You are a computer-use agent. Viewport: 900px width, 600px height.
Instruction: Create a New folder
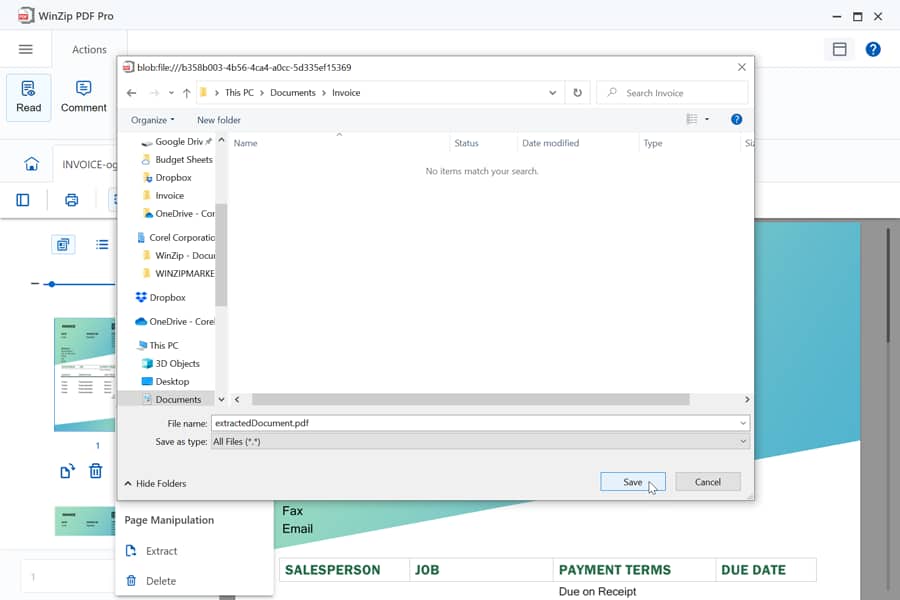(x=218, y=119)
